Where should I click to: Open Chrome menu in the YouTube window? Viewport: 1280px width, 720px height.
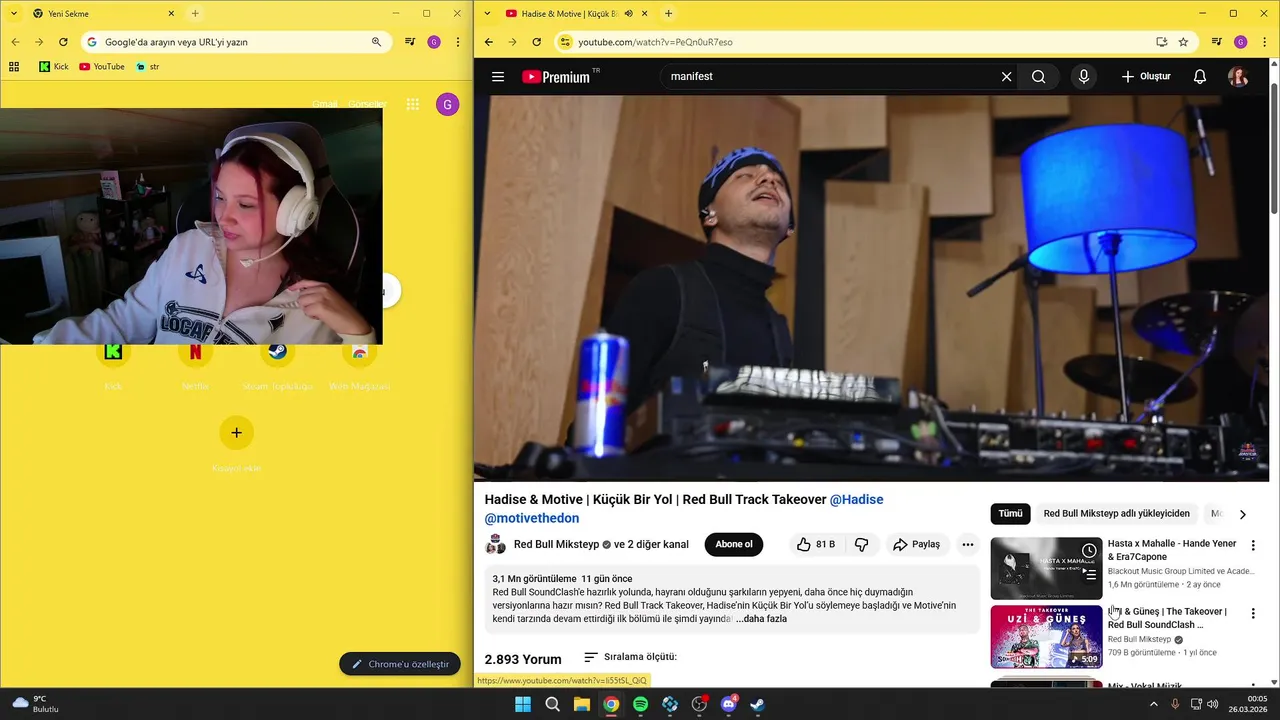click(1264, 42)
